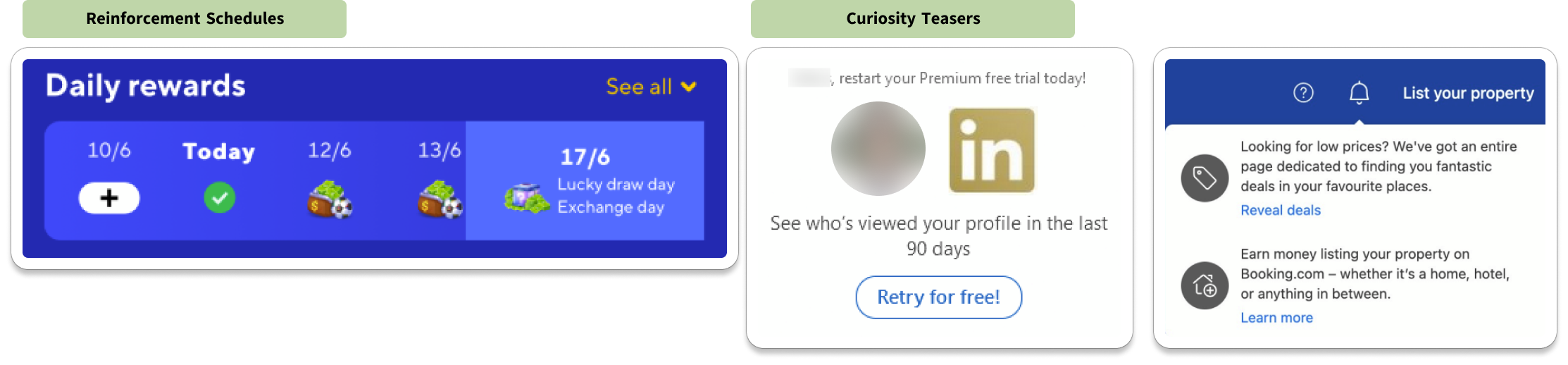Image resolution: width=1568 pixels, height=365 pixels.
Task: Select the Today tab in daily rewards
Action: tap(218, 151)
